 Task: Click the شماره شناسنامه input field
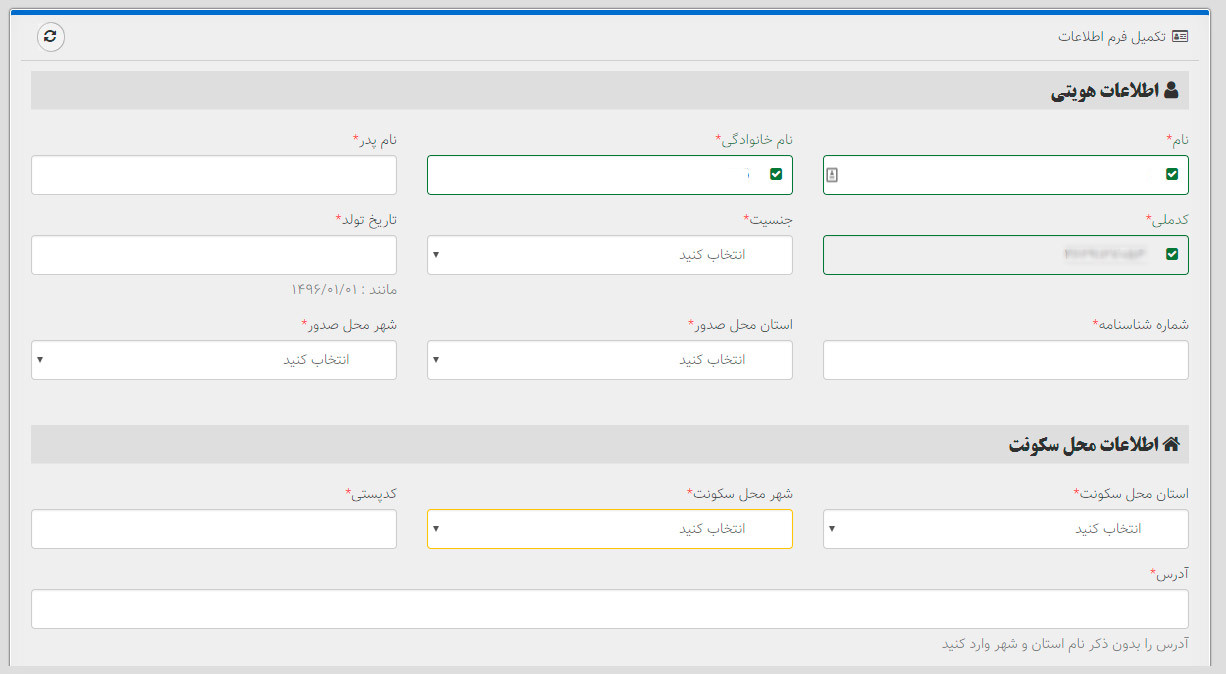click(1005, 360)
